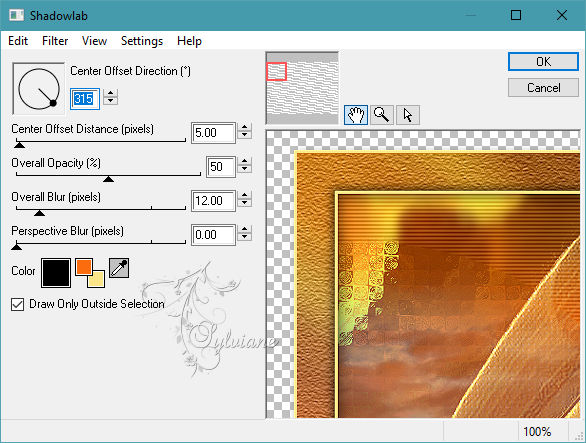Toggle Draw Only Outside Selection checkbox

click(x=18, y=304)
